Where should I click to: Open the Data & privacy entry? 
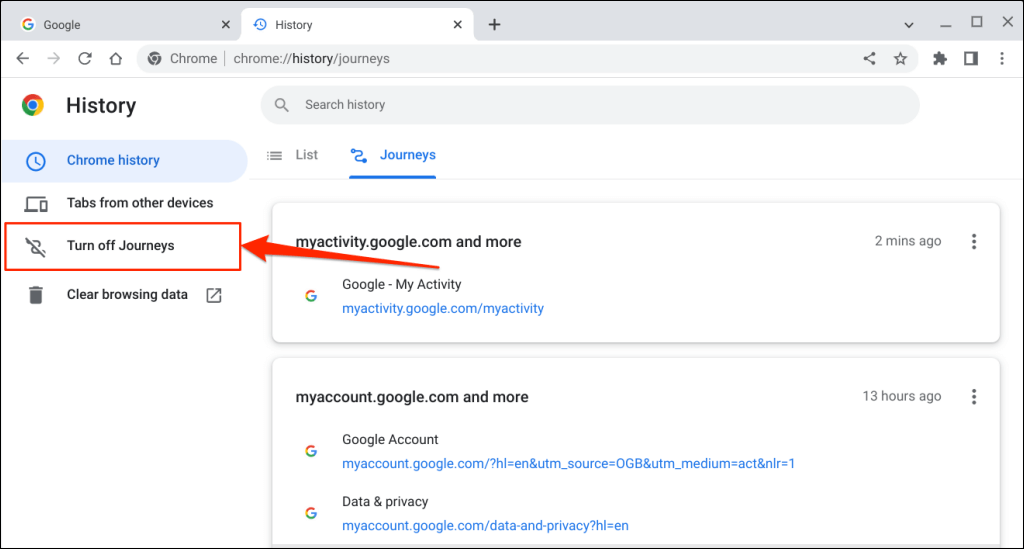coord(385,502)
